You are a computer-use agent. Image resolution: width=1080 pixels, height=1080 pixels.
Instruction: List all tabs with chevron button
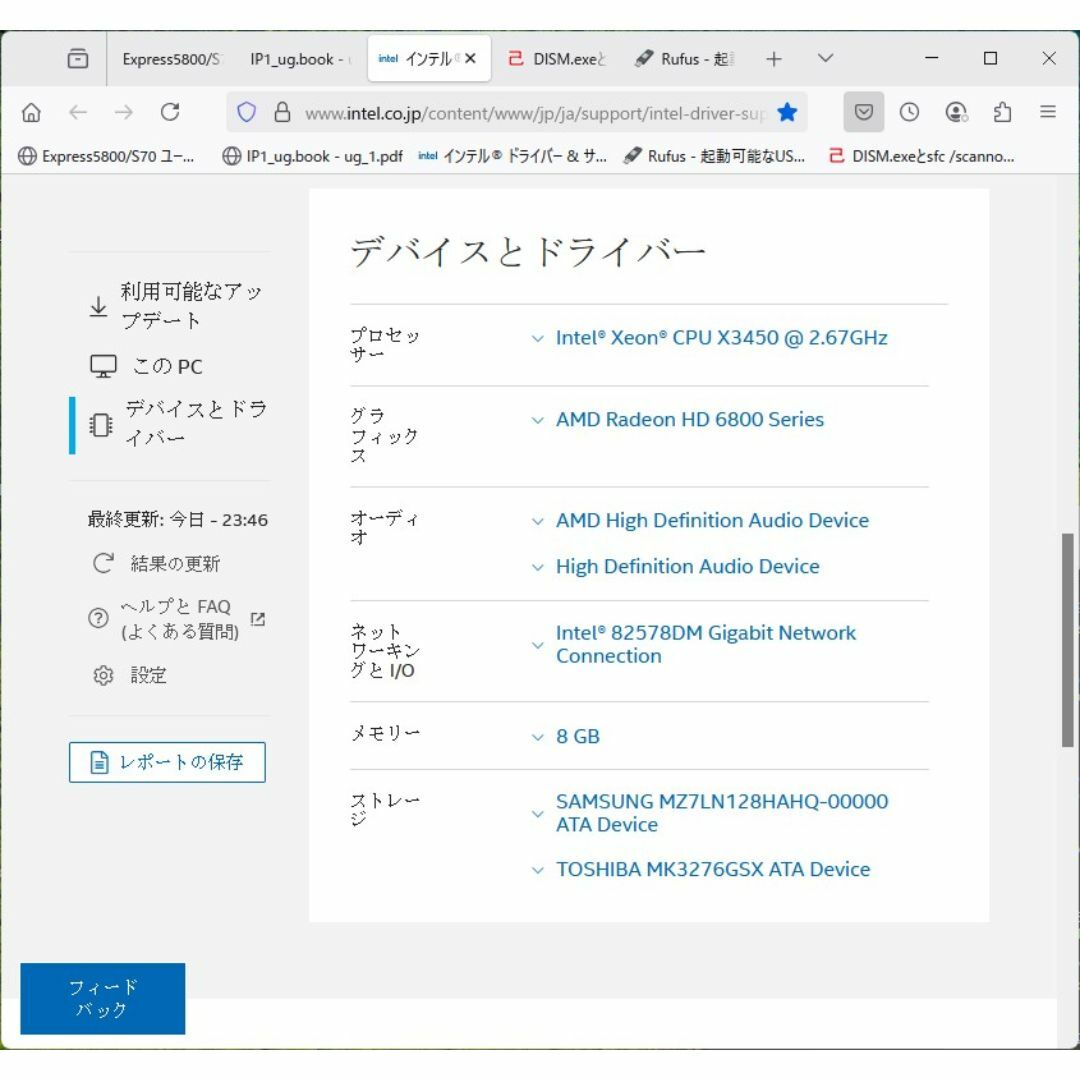click(826, 59)
